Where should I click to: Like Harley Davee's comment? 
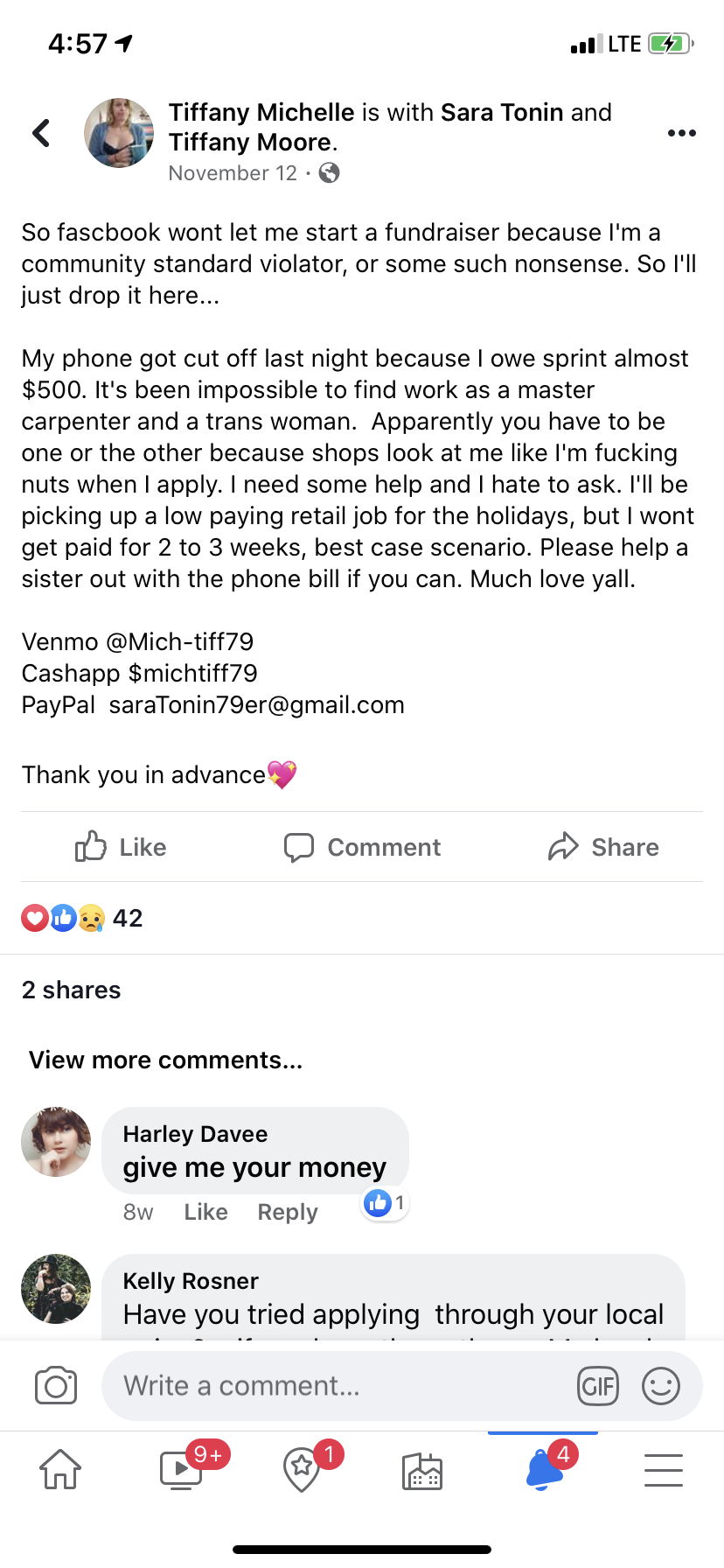pos(205,1212)
